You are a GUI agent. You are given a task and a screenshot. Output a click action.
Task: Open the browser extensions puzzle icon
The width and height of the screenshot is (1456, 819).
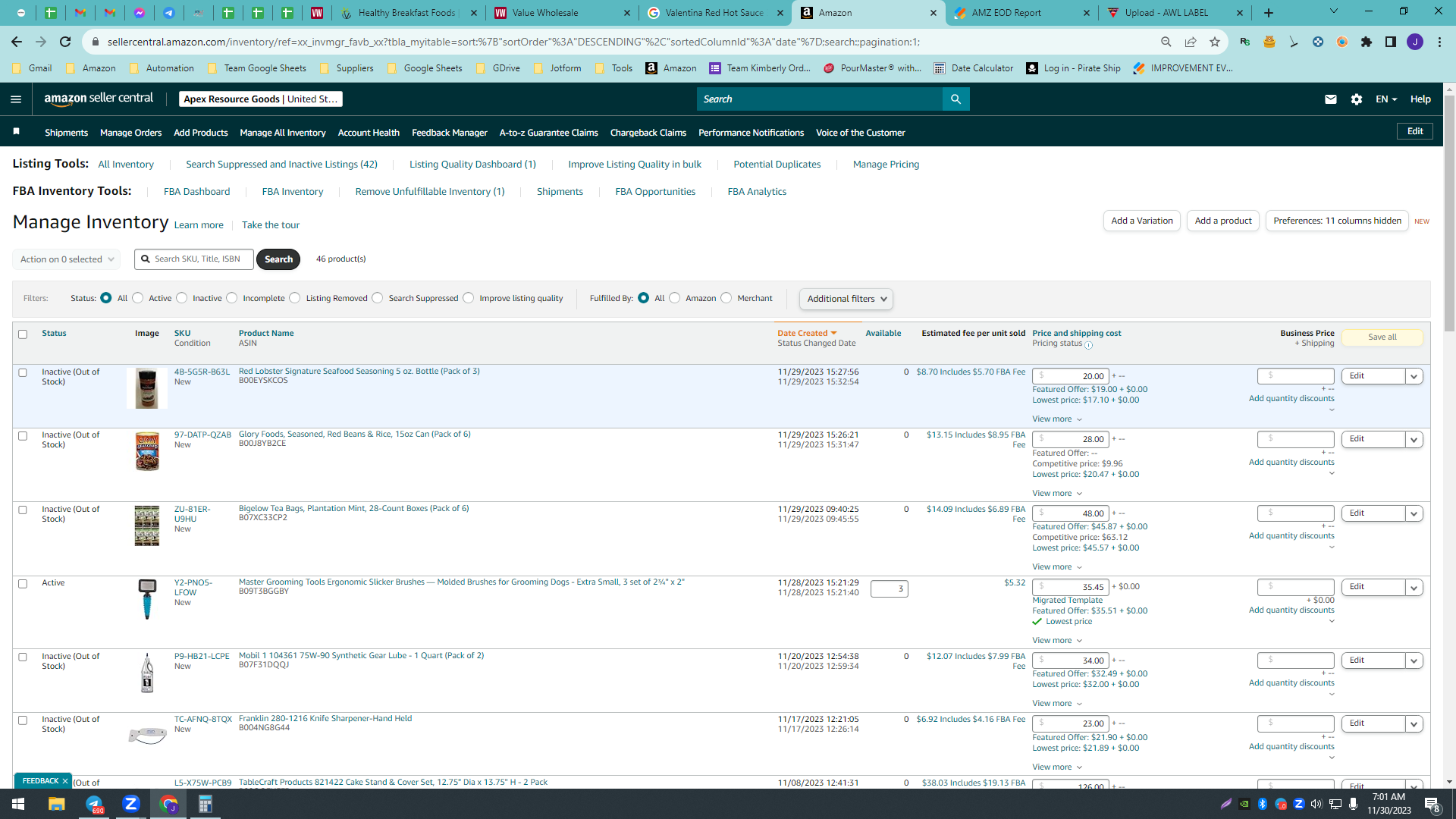1367,42
